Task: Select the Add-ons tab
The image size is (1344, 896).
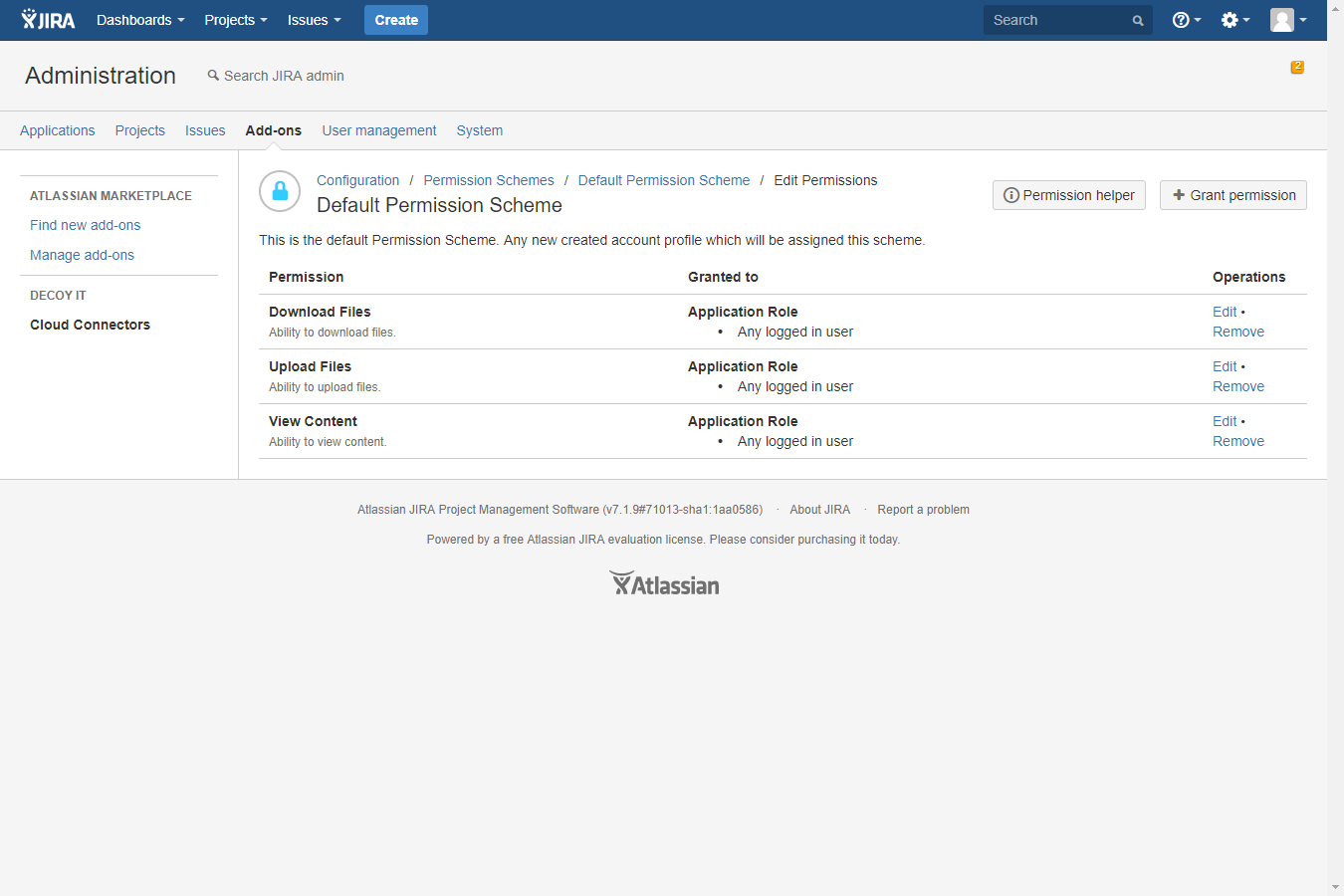Action: pos(274,130)
